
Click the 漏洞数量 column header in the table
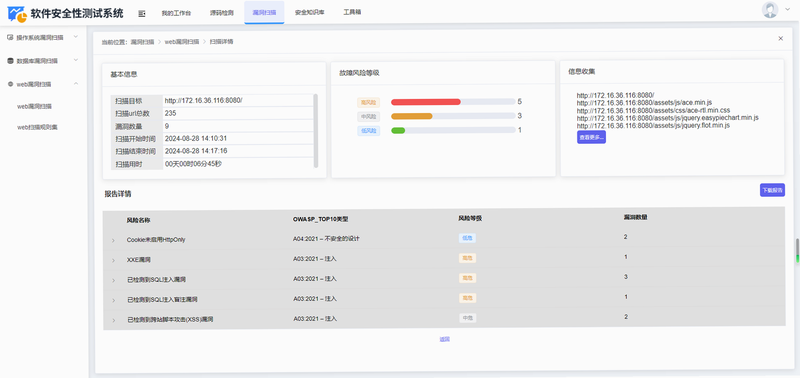pyautogui.click(x=636, y=217)
